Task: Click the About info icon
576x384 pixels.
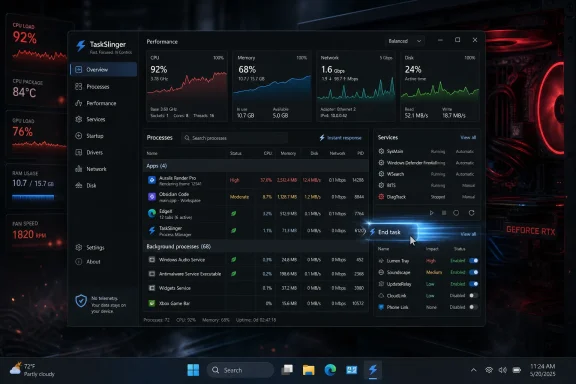Action: tap(79, 262)
